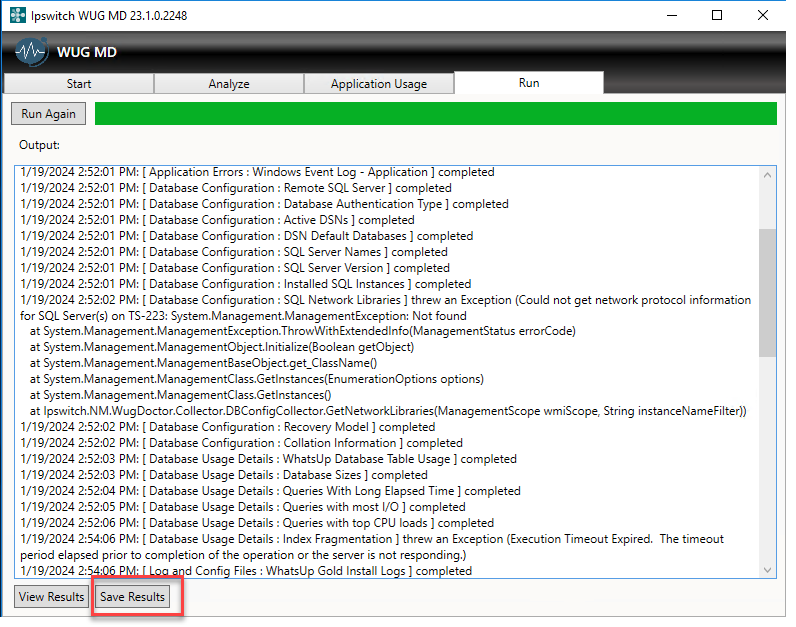Close the Ipswitch WUG MD window
Viewport: 796px width, 627px height.
(x=763, y=16)
